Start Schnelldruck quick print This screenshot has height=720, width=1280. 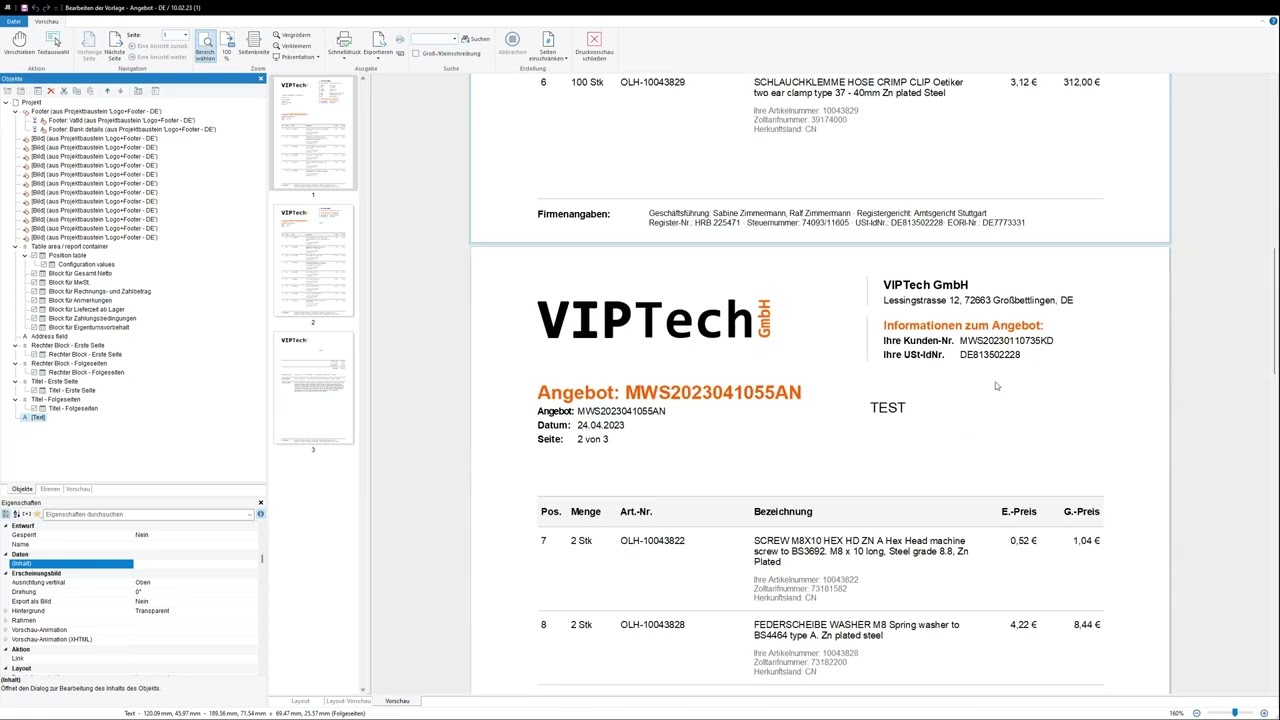coord(344,44)
